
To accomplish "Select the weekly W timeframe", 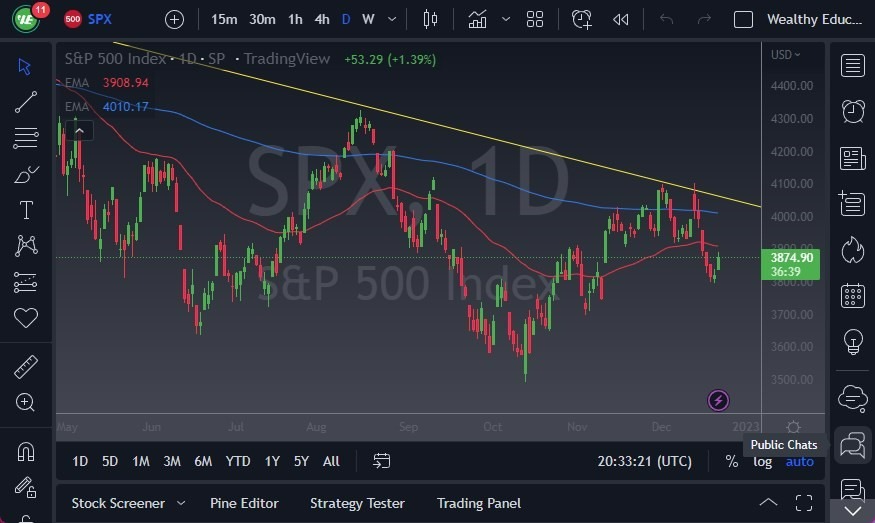I will 368,20.
